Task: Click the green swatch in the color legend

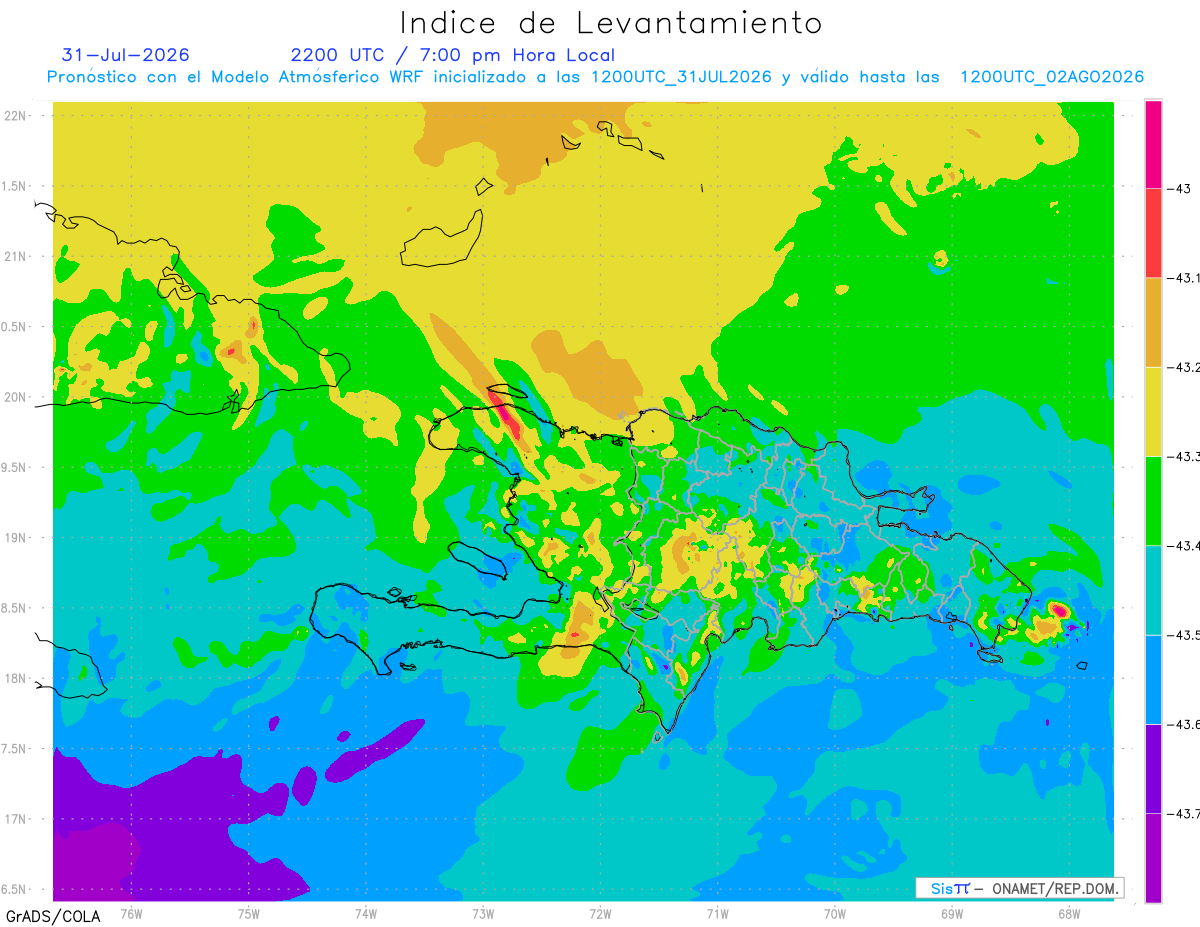Action: [x=1153, y=500]
